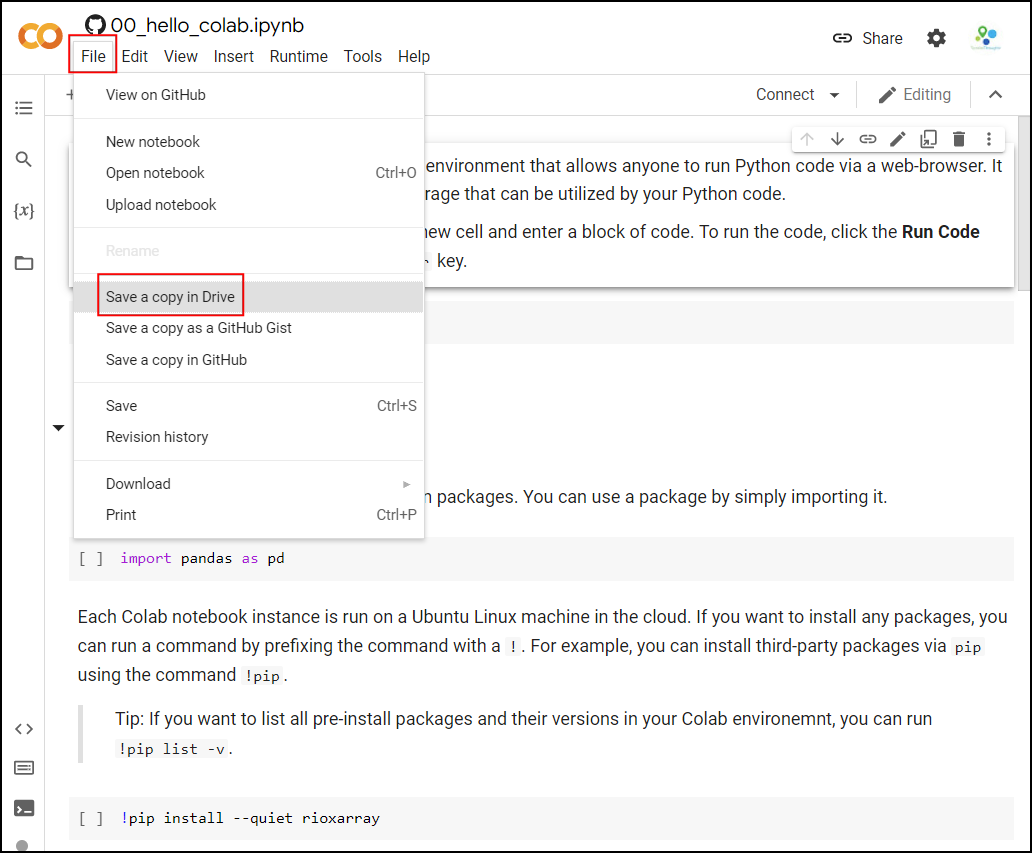The width and height of the screenshot is (1032, 853).
Task: Delete cell using trash icon
Action: (958, 139)
